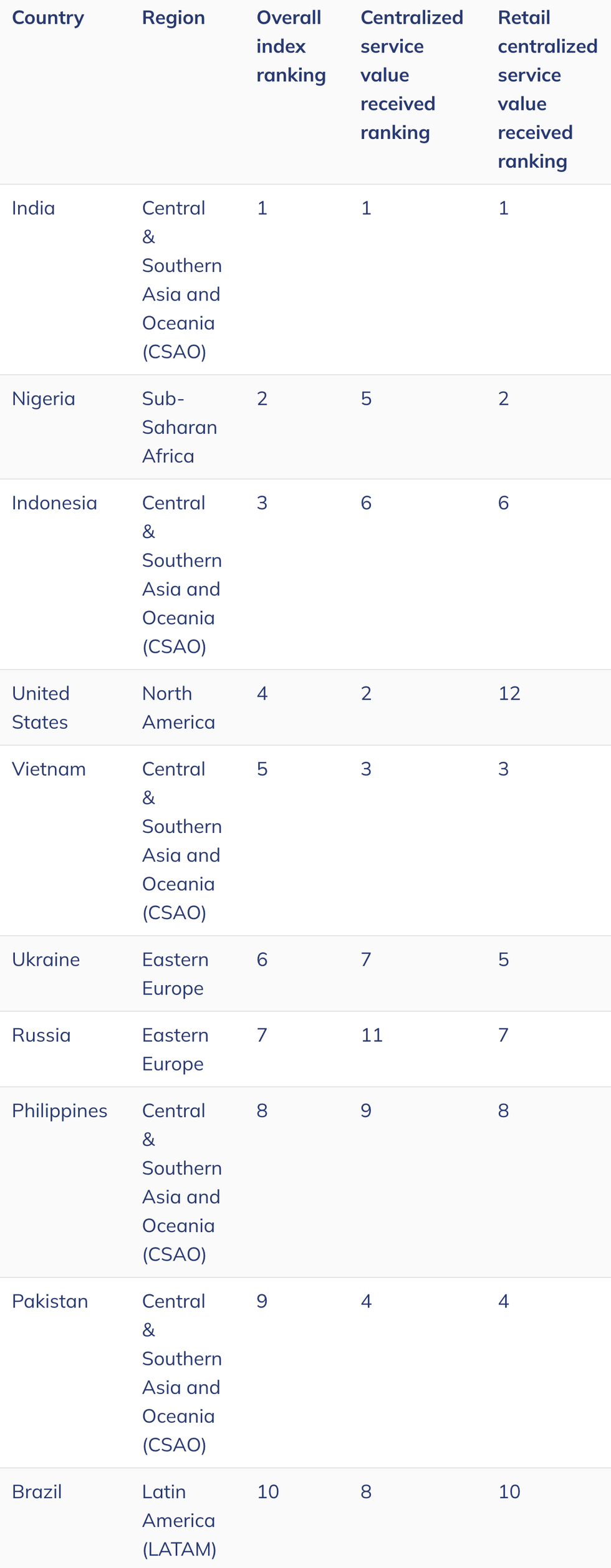Select Russia's centralized ranking value 11
This screenshot has height=1568, width=611.
(x=372, y=1036)
